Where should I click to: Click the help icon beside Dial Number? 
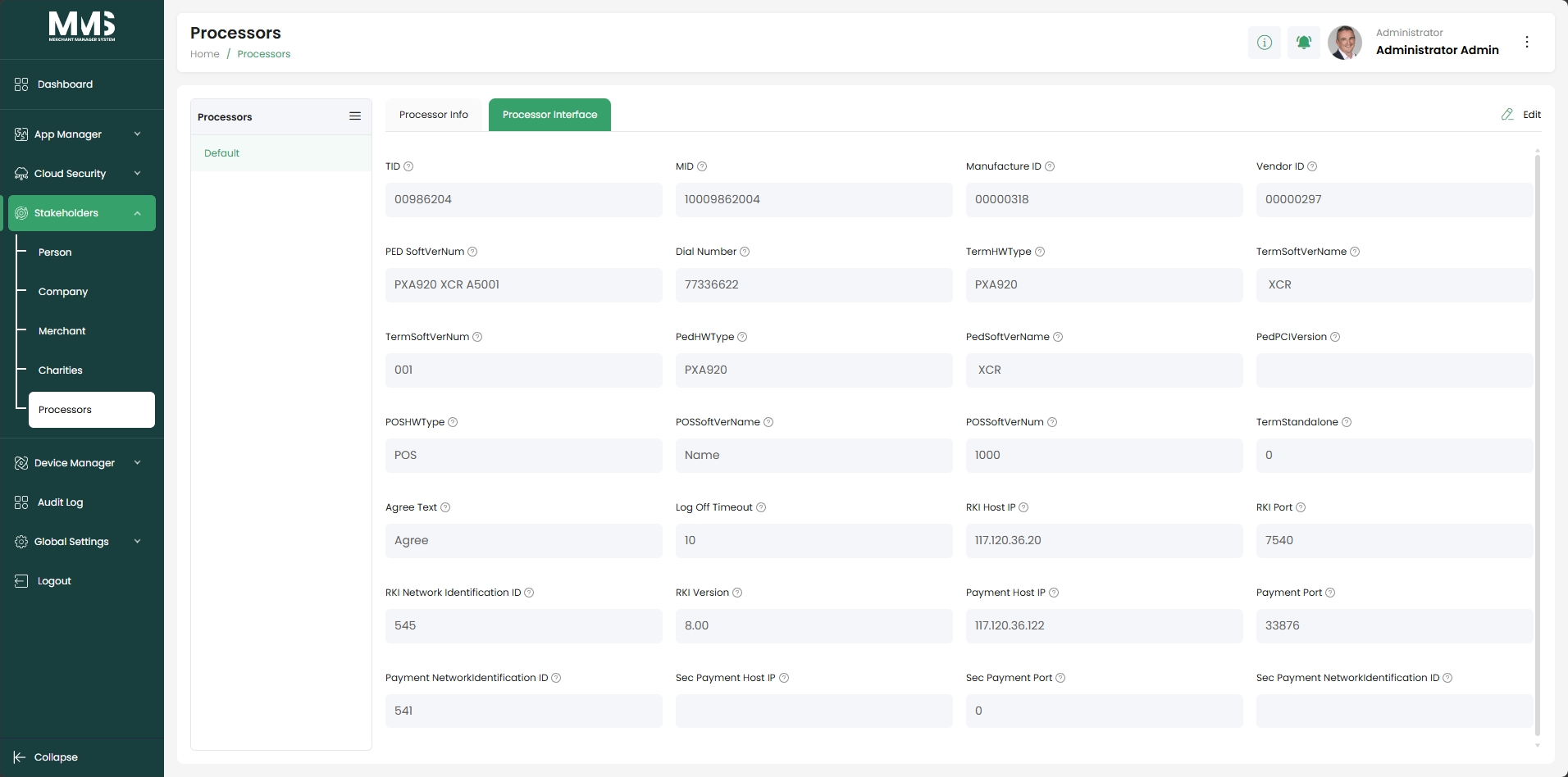[745, 252]
